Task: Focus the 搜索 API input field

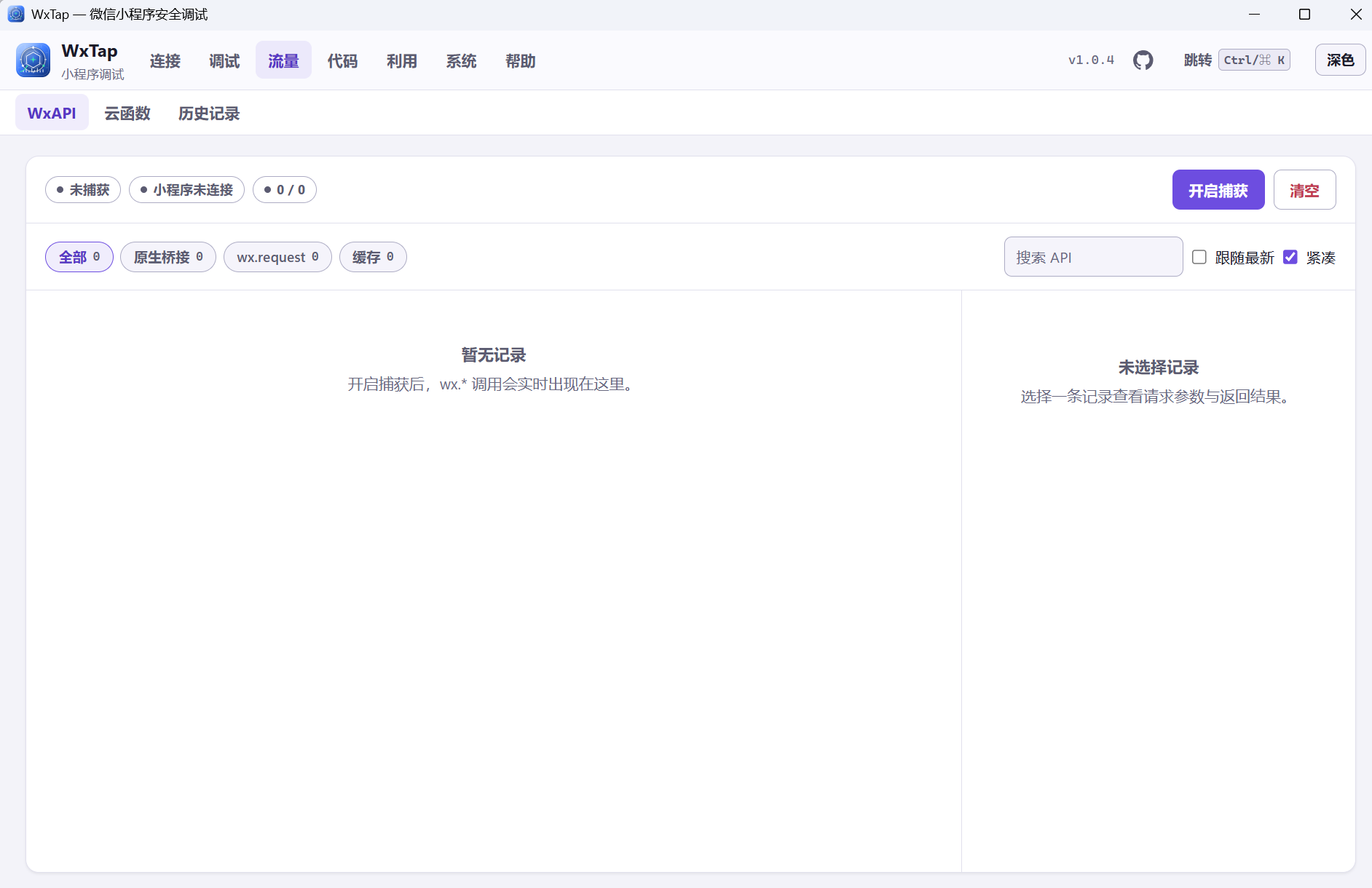Action: [1093, 257]
